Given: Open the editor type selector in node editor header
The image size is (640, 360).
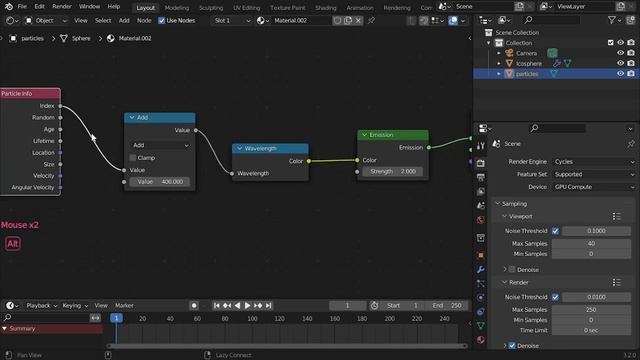Looking at the screenshot, I should click(12, 20).
